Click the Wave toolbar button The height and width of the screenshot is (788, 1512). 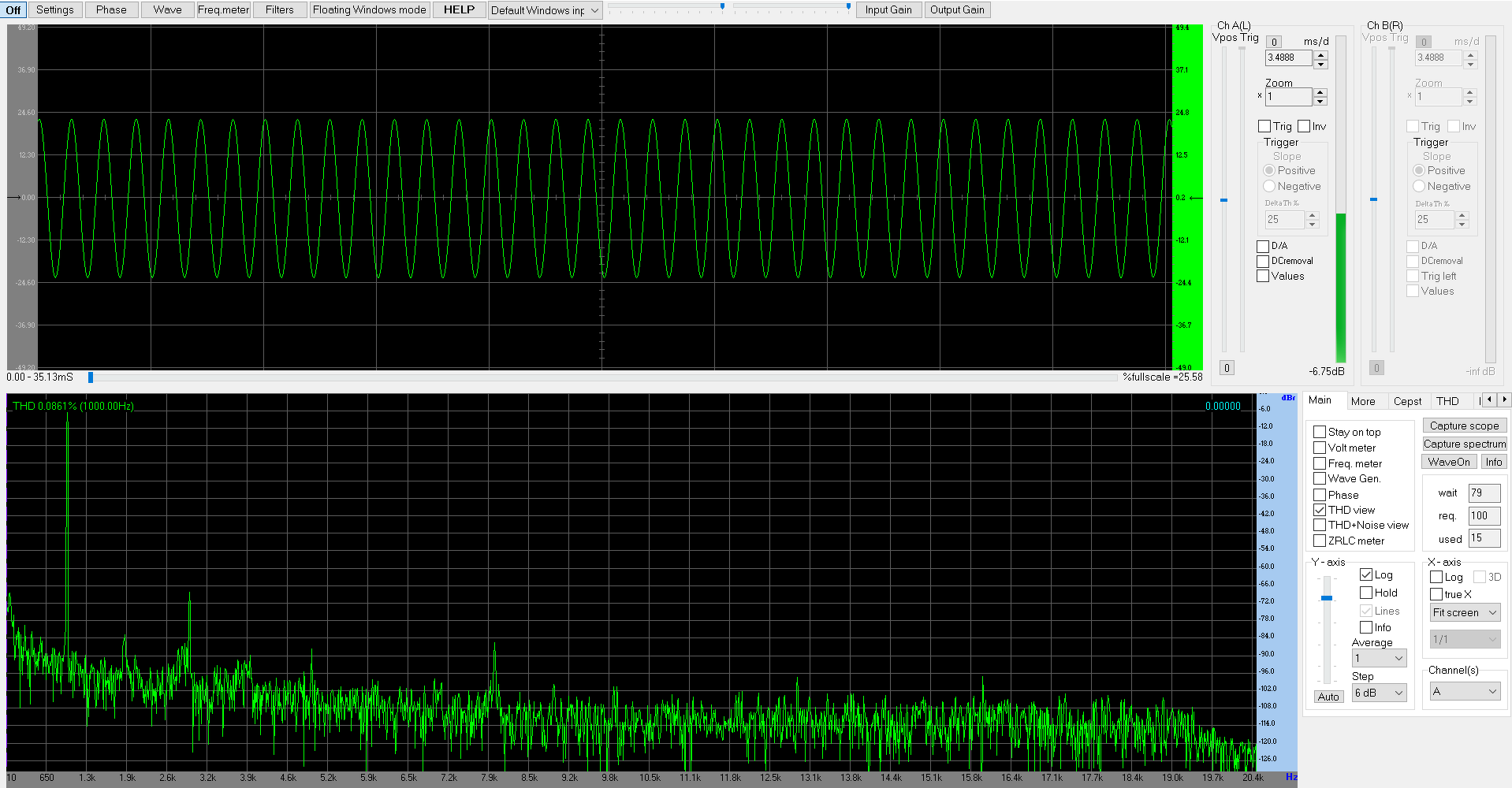click(167, 9)
